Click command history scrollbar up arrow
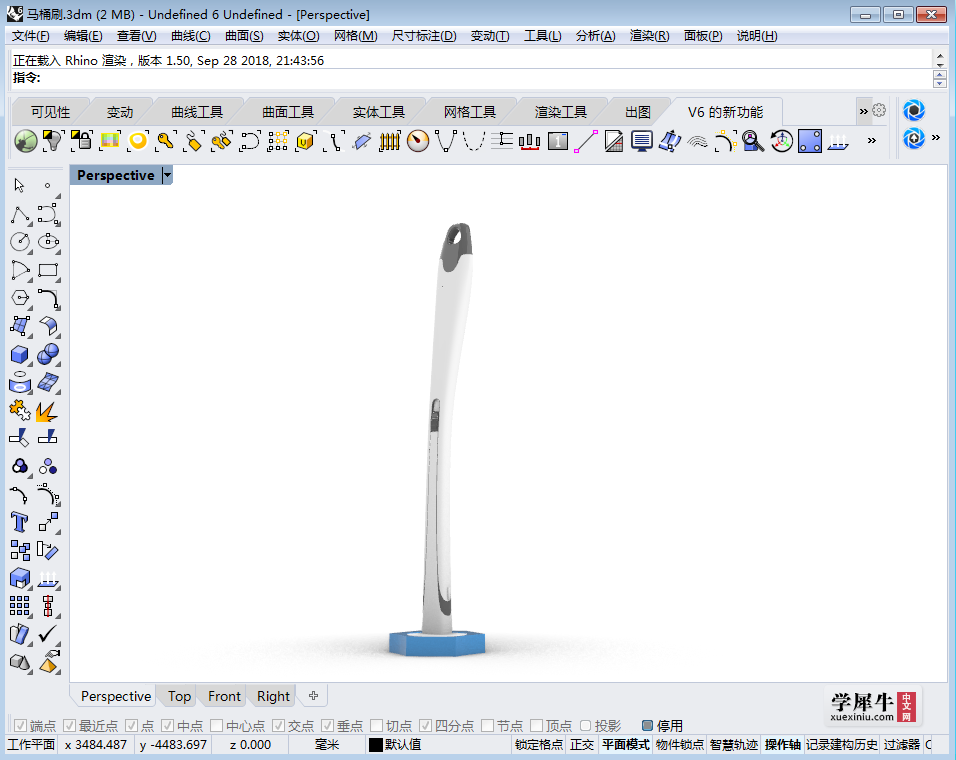 [x=940, y=55]
